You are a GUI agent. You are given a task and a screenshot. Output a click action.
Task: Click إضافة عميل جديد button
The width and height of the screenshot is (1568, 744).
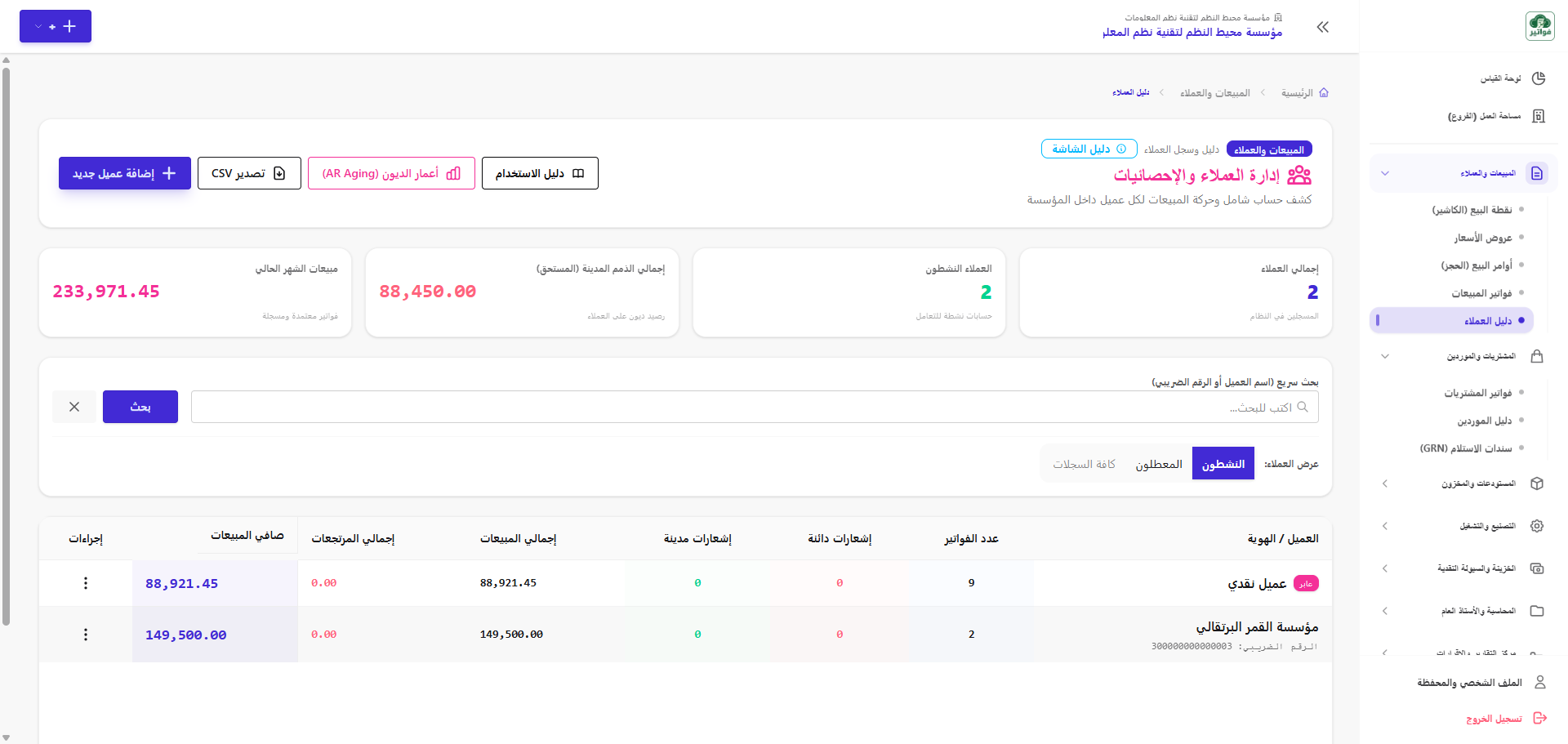coord(125,173)
